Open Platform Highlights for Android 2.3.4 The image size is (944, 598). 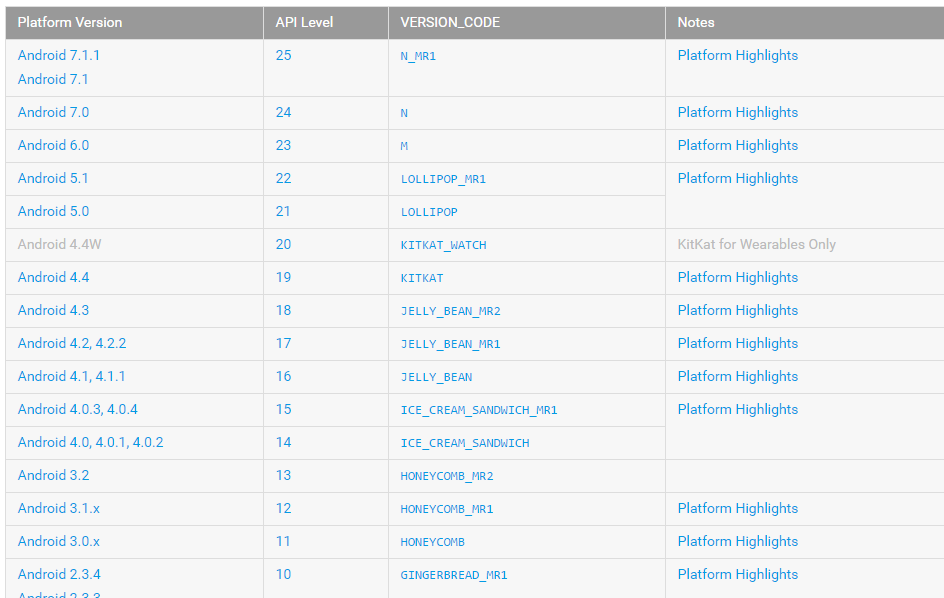point(738,575)
